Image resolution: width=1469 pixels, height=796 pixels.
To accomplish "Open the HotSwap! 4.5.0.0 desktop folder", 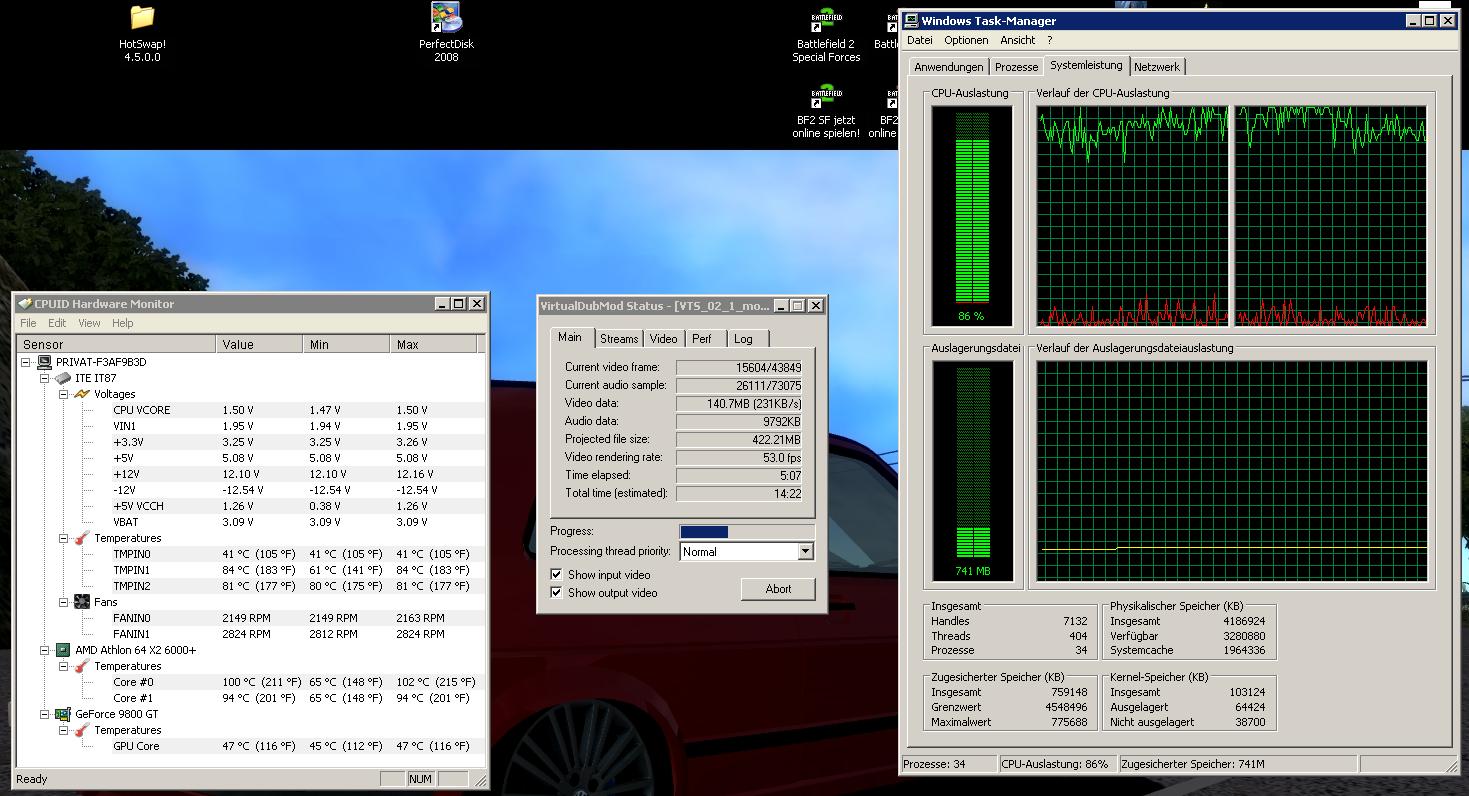I will (x=142, y=18).
